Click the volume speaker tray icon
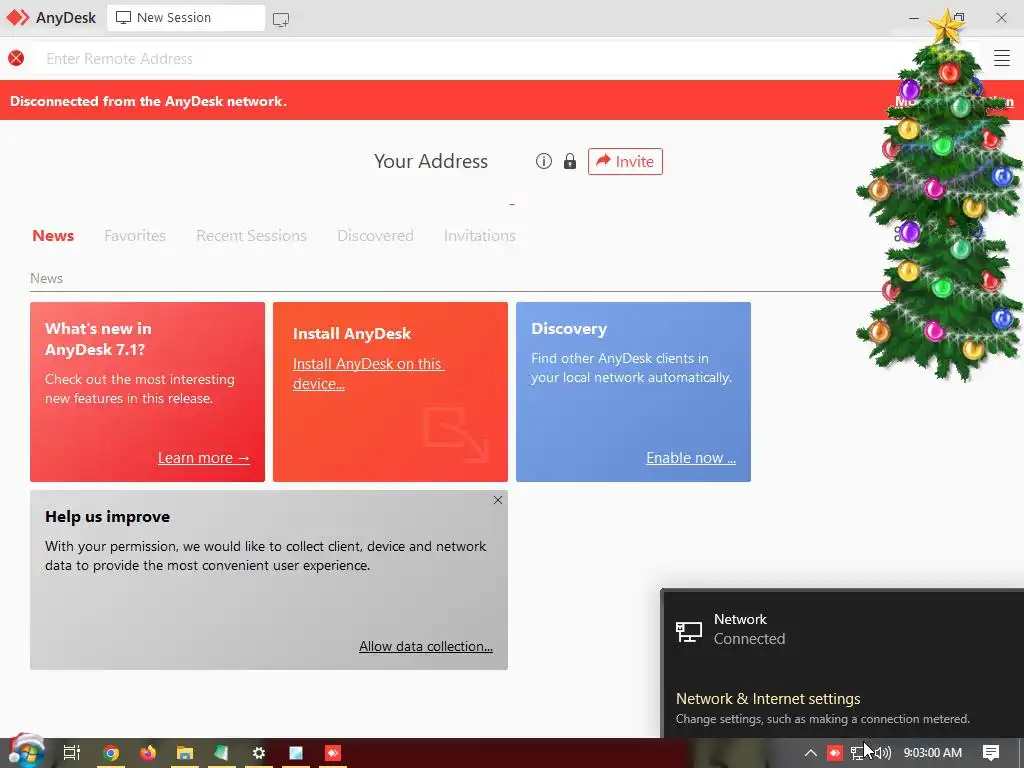 [x=883, y=753]
